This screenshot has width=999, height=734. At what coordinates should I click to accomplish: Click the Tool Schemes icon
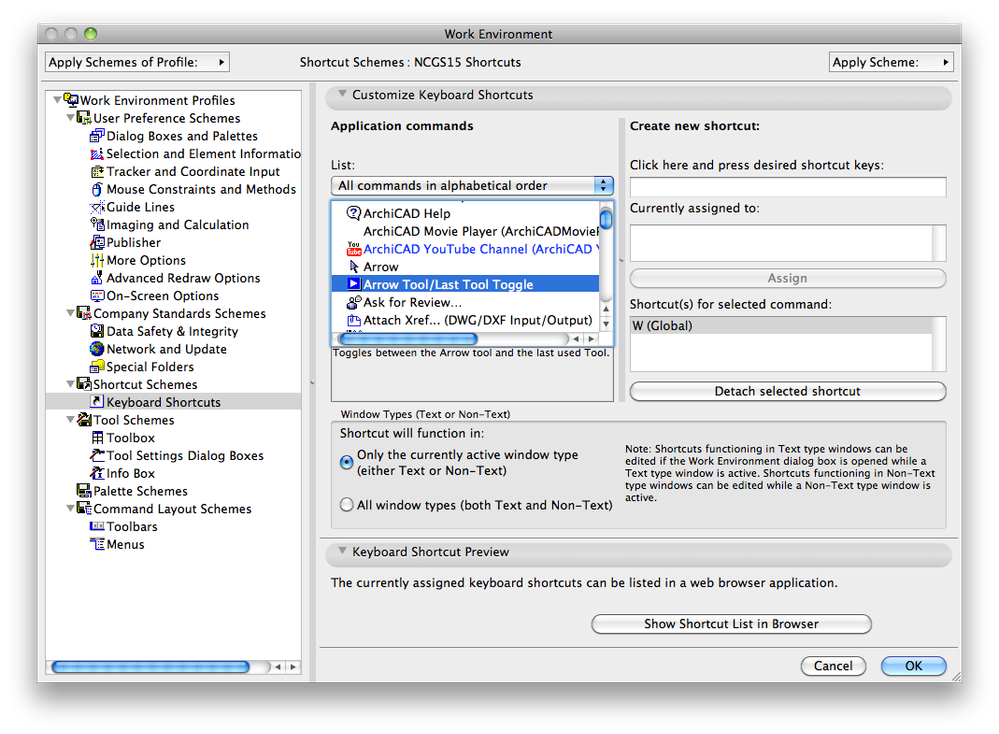click(84, 419)
